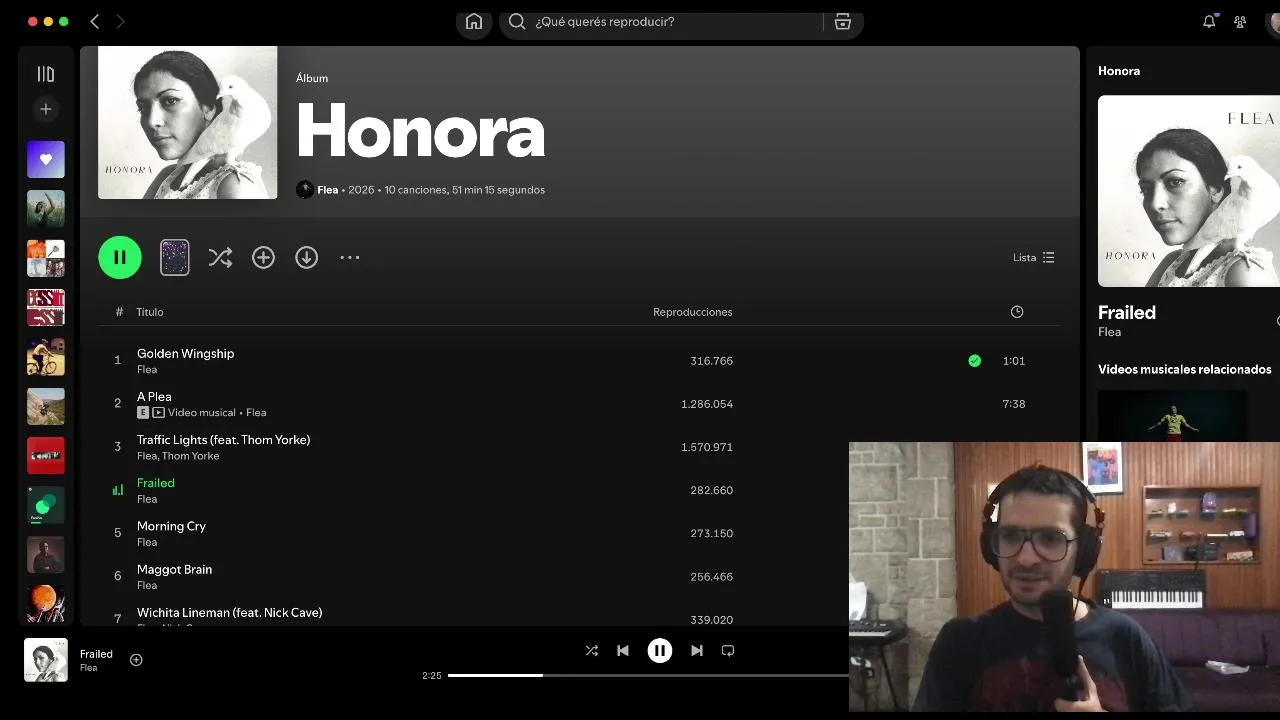Viewport: 1280px width, 720px height.
Task: Select the track Morning Cry
Action: (x=171, y=526)
